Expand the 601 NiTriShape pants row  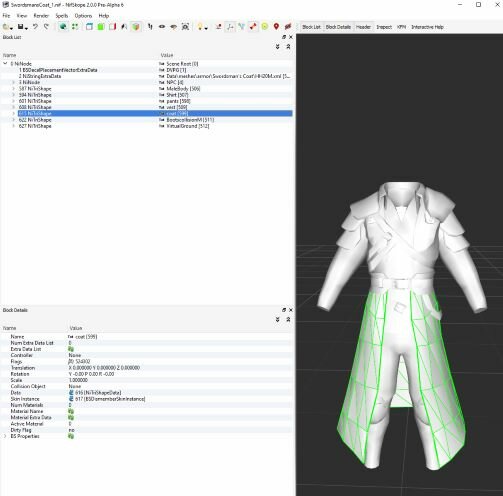pyautogui.click(x=14, y=101)
